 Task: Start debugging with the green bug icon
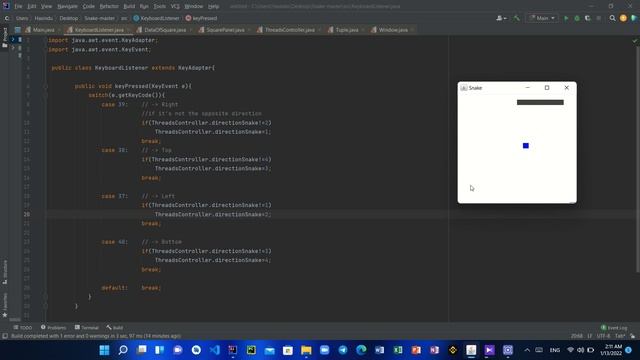(x=577, y=18)
